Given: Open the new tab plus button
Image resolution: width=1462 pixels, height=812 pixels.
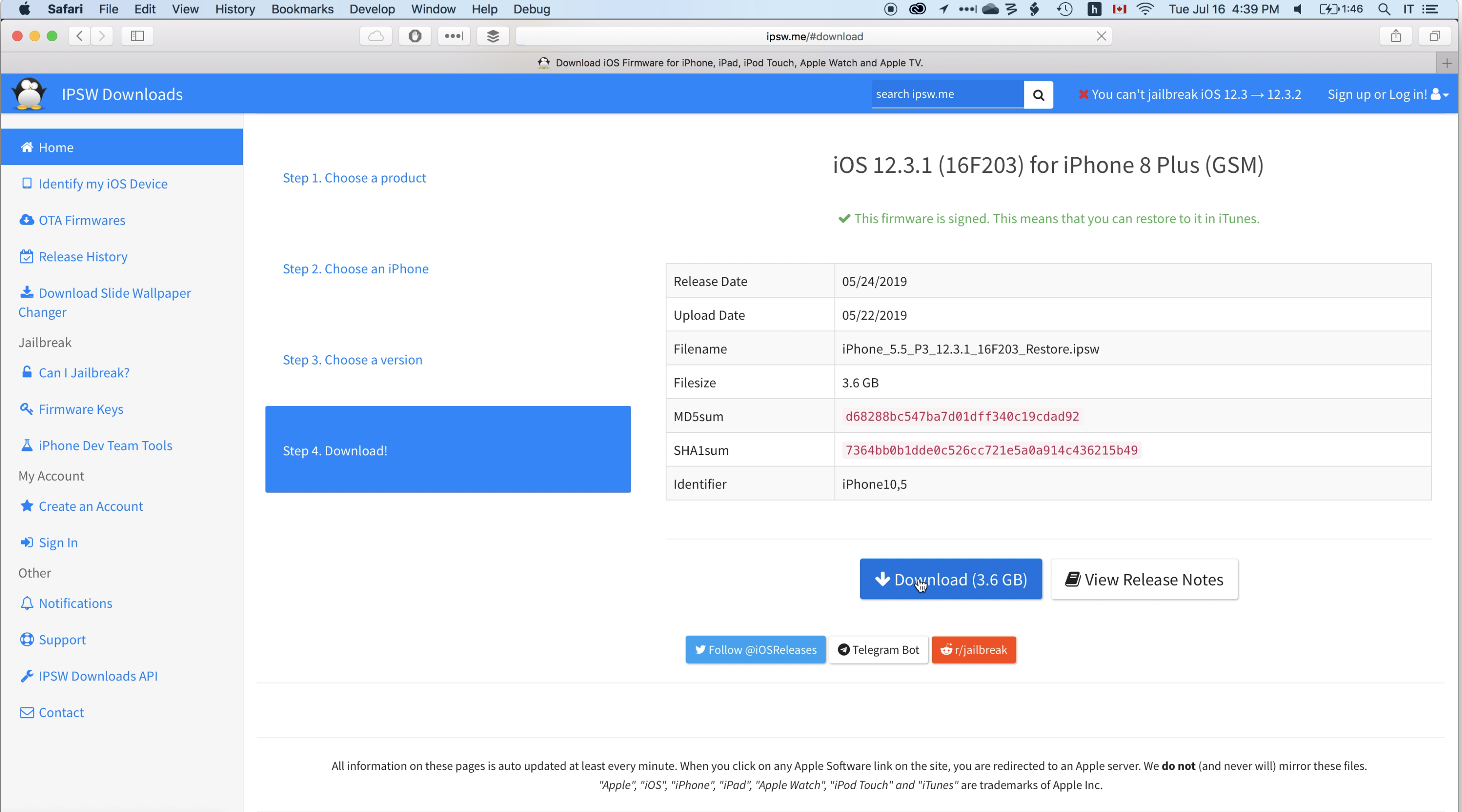Looking at the screenshot, I should pos(1446,63).
